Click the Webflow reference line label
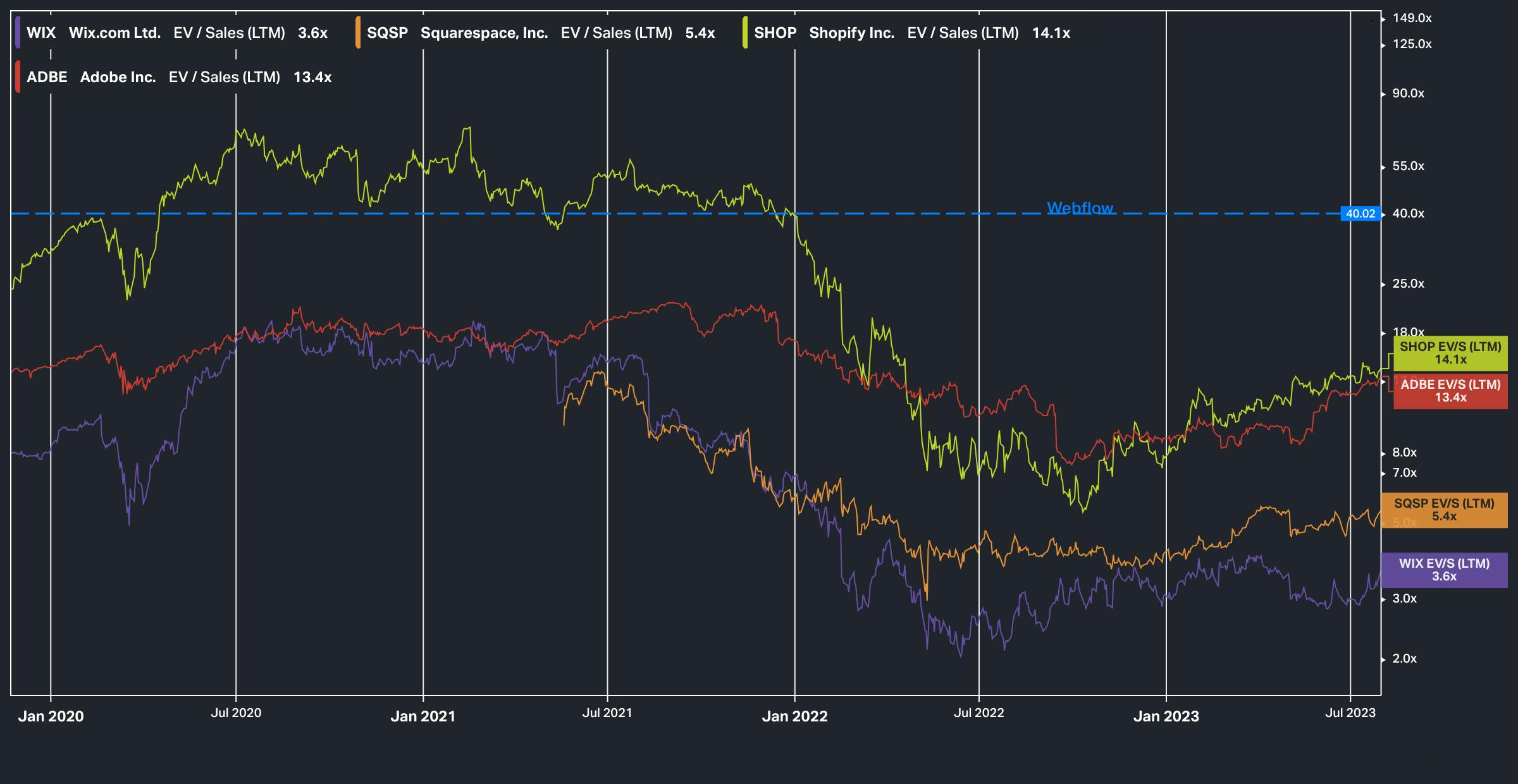Image resolution: width=1518 pixels, height=784 pixels. coord(1080,207)
